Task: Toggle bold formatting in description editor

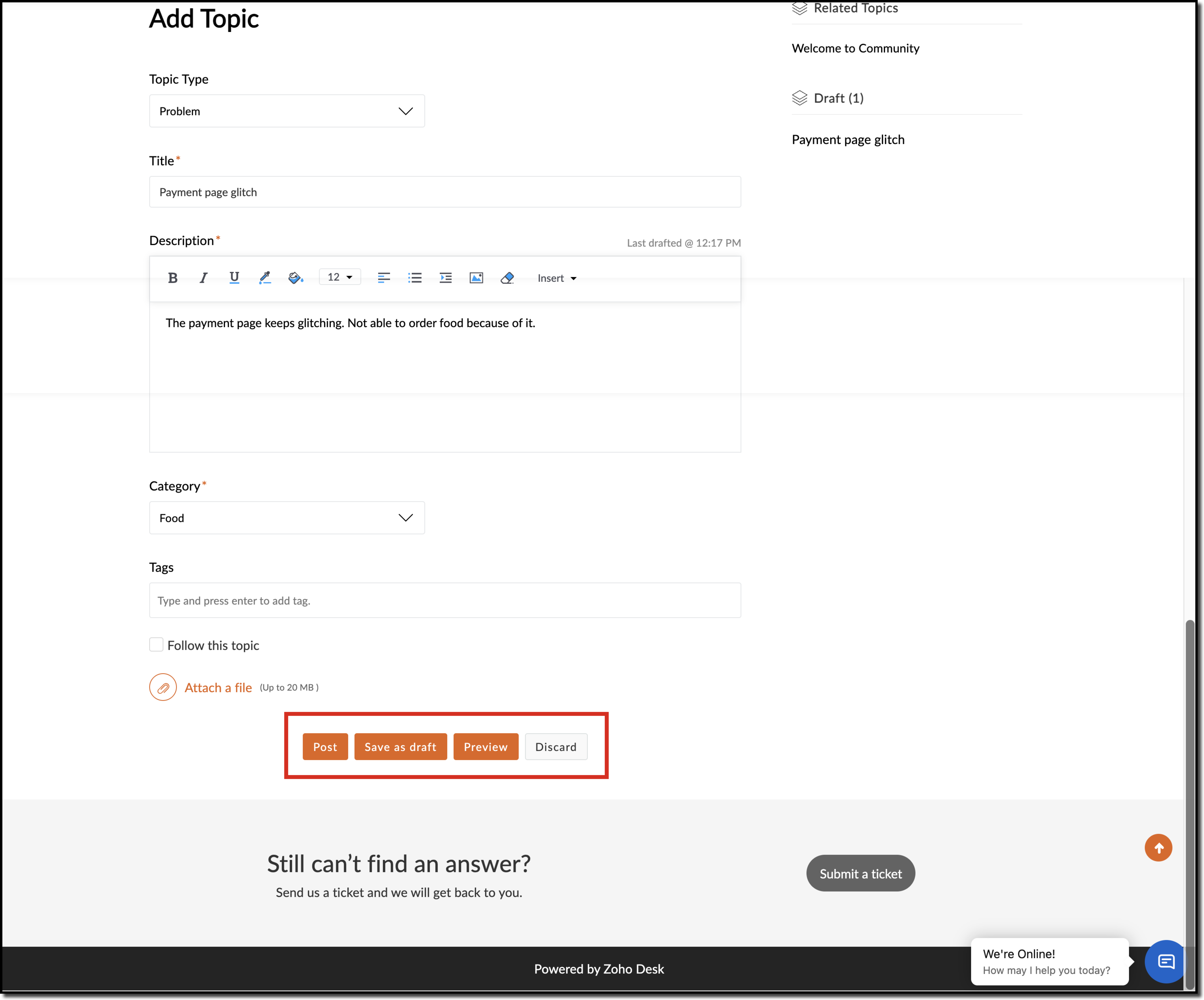Action: (x=173, y=278)
